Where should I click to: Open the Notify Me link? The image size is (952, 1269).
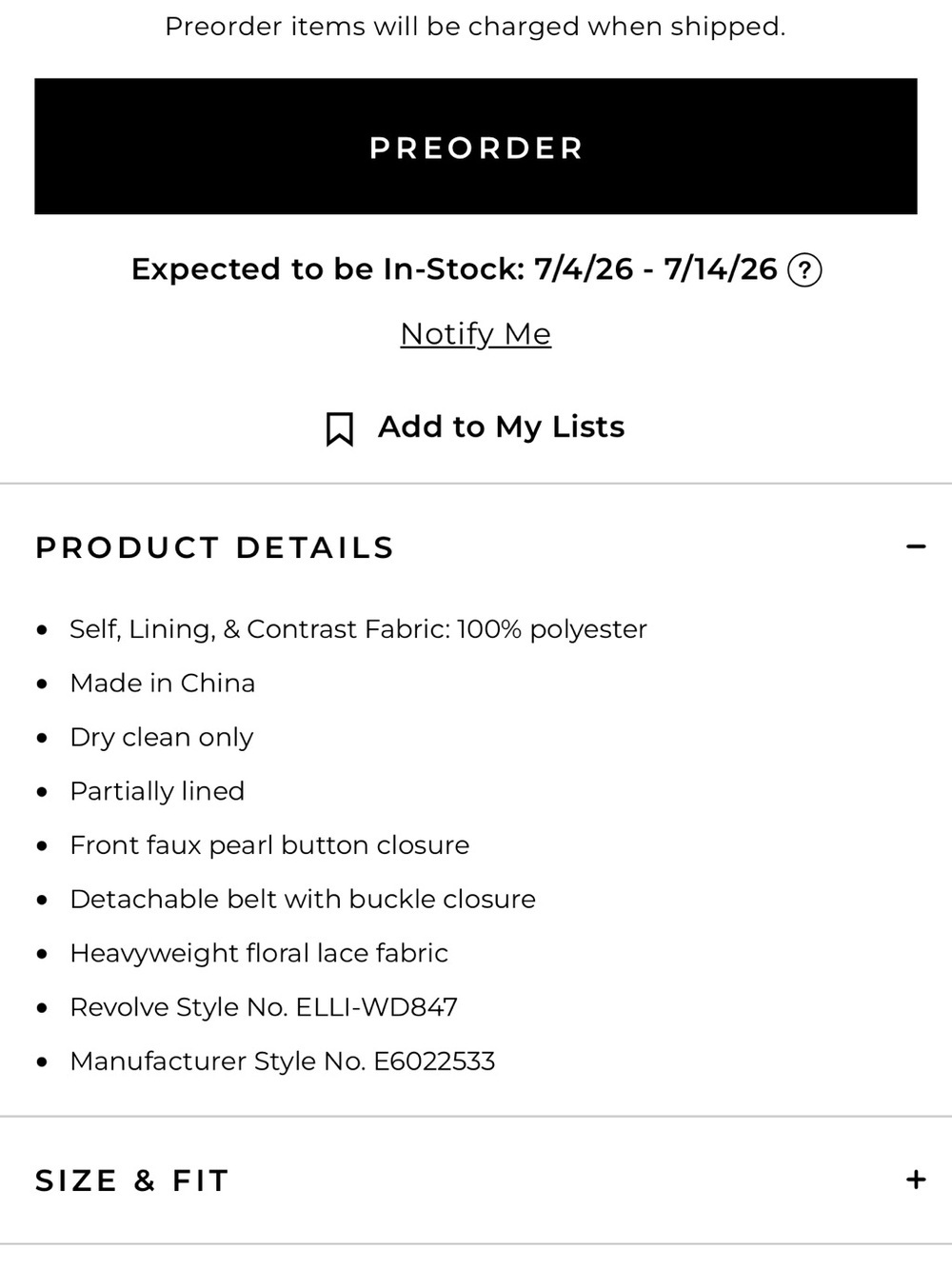476,334
